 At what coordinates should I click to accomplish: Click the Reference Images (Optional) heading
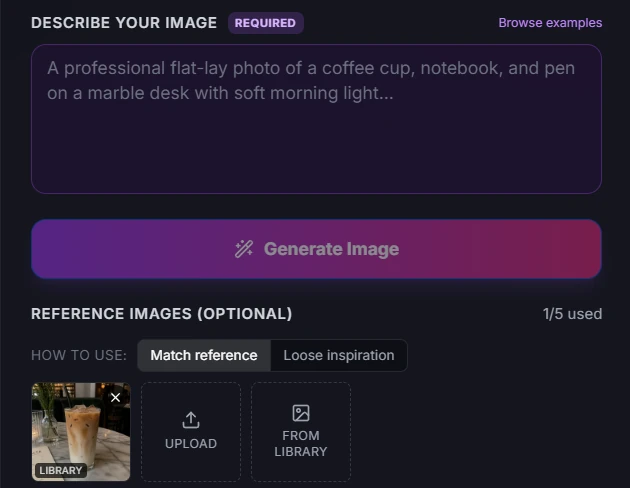tap(162, 314)
